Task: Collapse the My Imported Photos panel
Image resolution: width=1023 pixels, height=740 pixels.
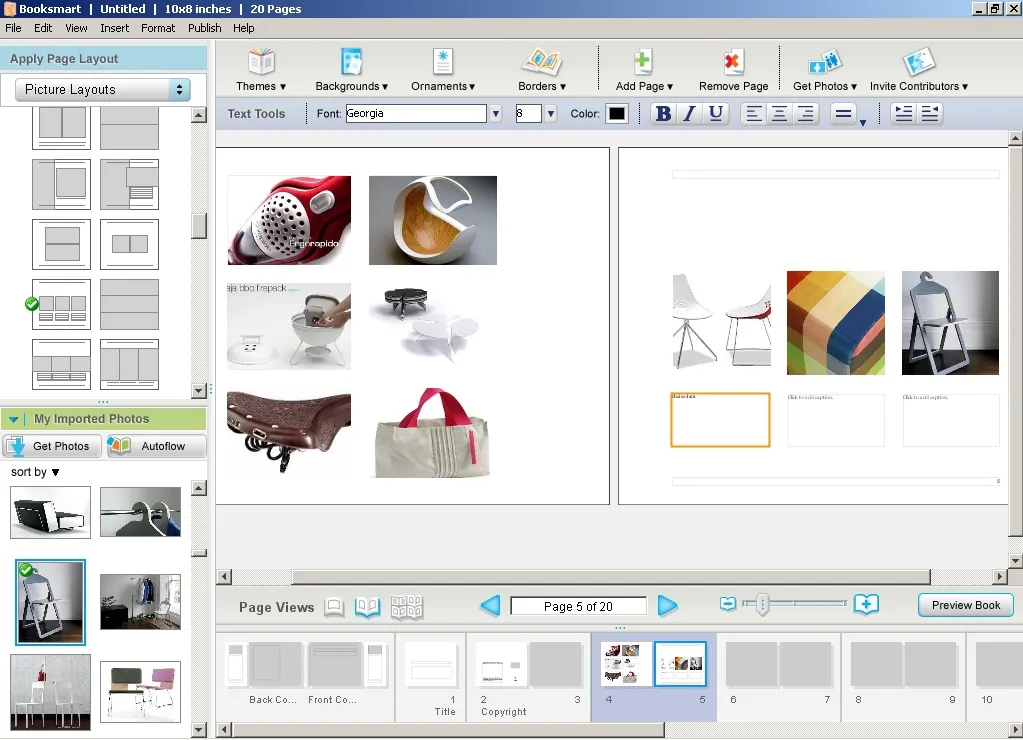Action: (x=13, y=419)
